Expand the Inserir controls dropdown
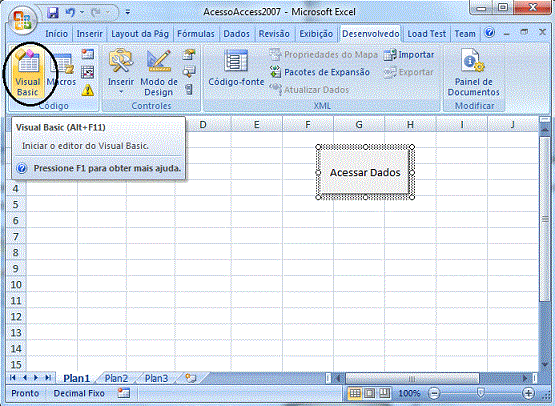This screenshot has height=406, width=555. pos(121,92)
